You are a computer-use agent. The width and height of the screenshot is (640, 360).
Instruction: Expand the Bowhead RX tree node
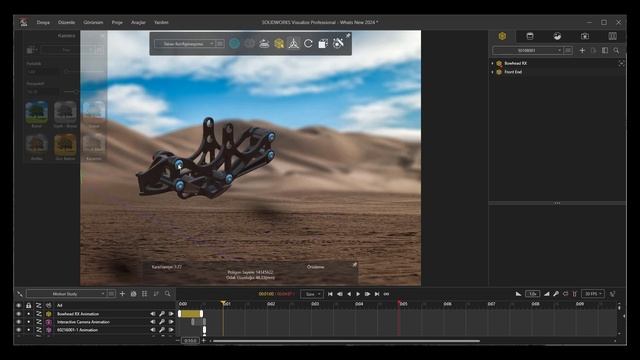(493, 63)
